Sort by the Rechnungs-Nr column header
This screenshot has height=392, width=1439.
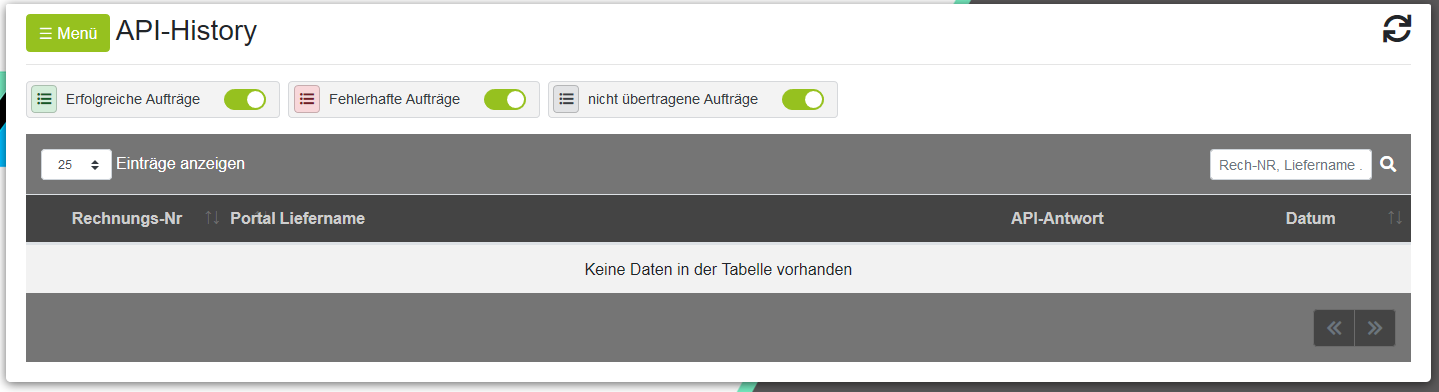coord(127,218)
